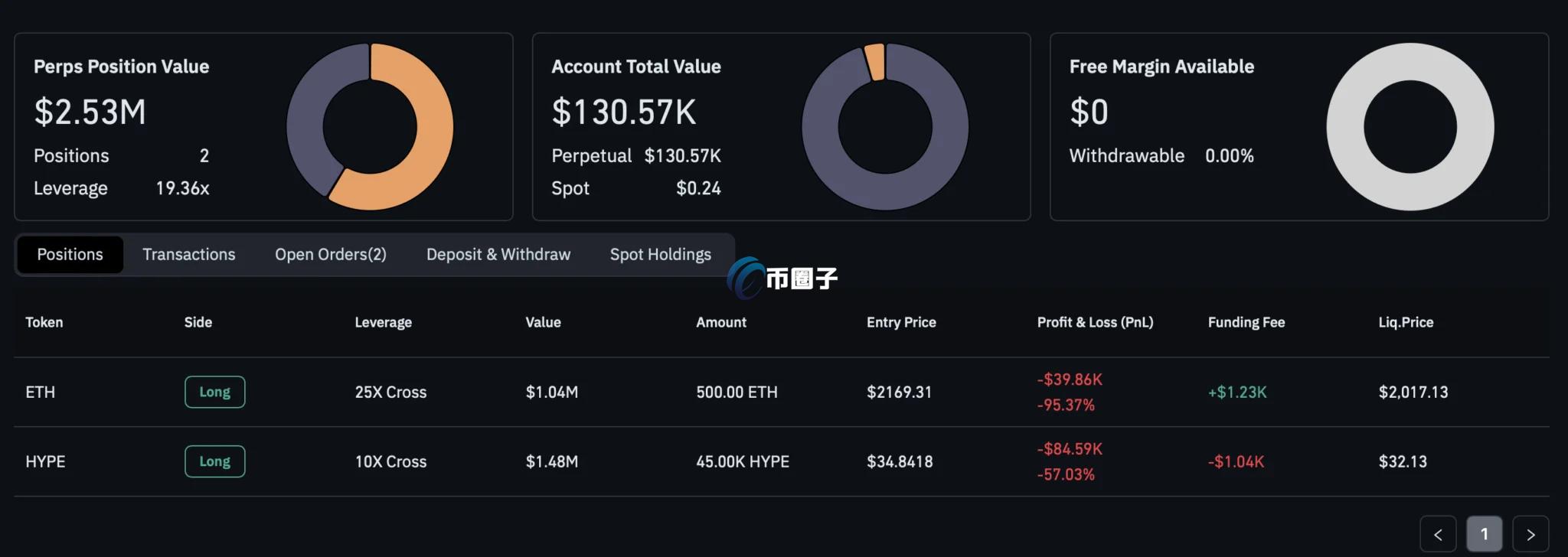
Task: Click the HYPE token row name
Action: point(45,461)
